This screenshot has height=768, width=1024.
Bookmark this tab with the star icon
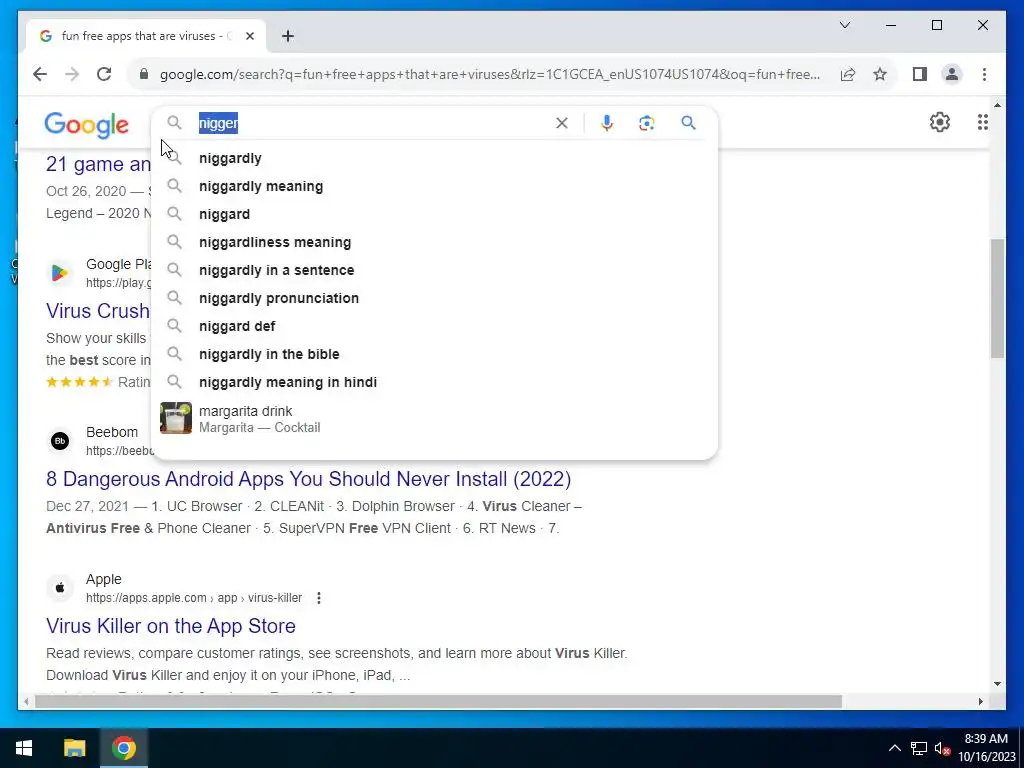pos(880,74)
